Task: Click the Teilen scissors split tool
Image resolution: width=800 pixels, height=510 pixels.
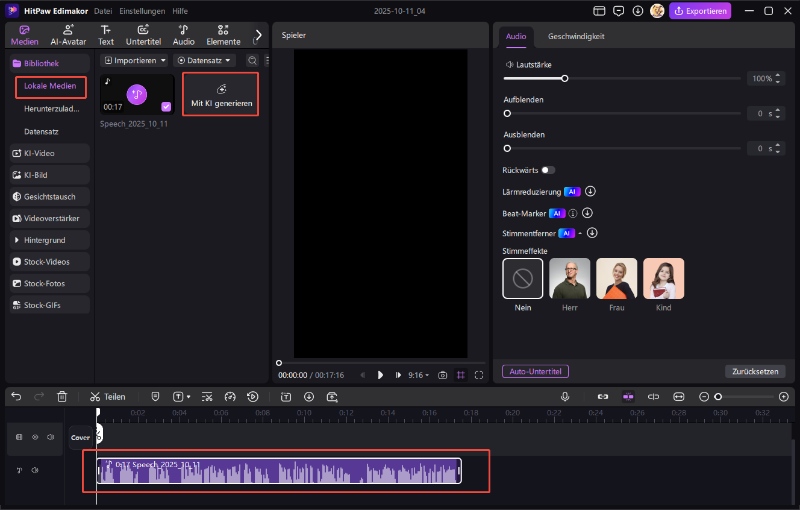Action: (108, 396)
